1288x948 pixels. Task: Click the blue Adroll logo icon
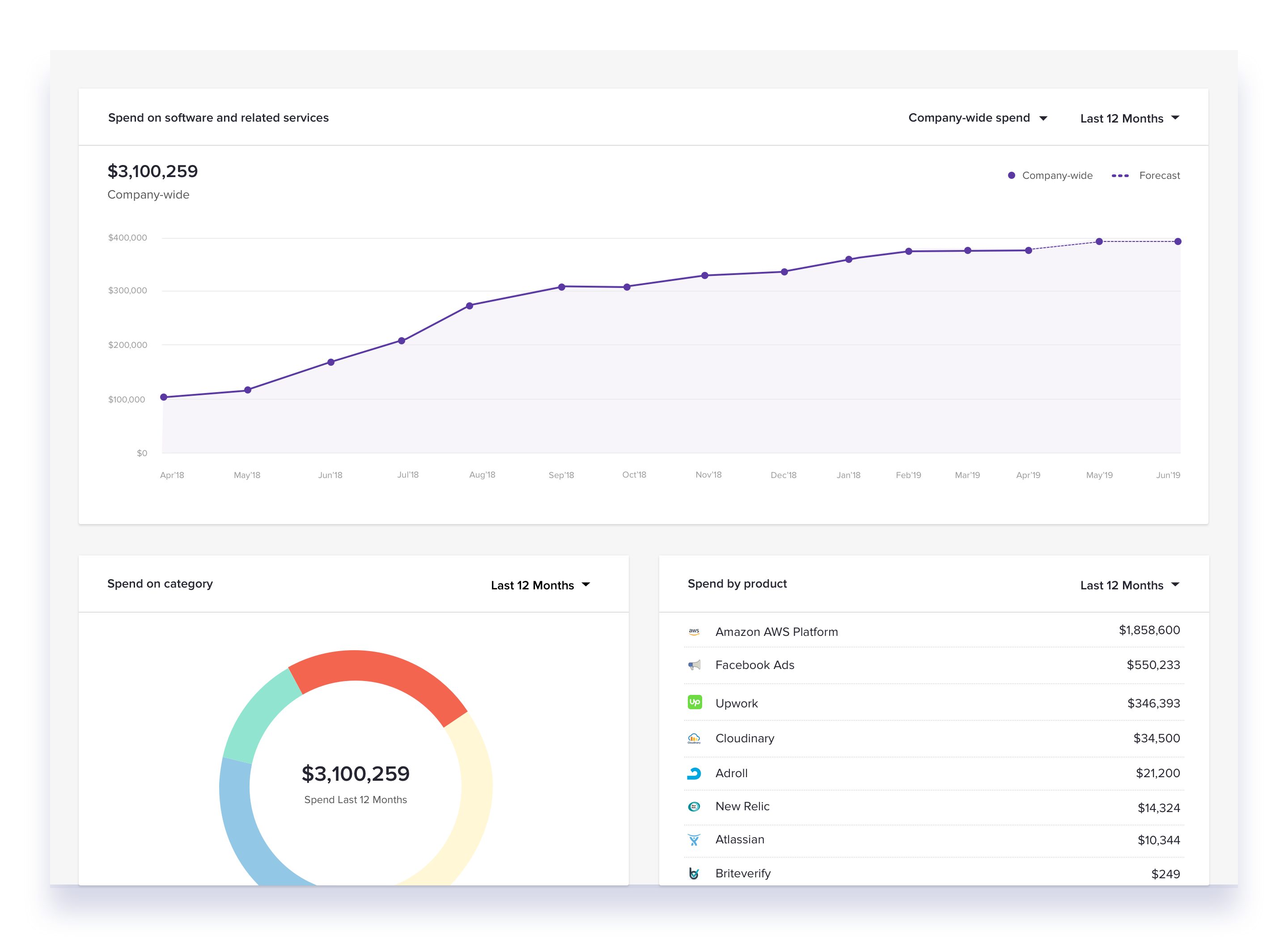(x=694, y=773)
